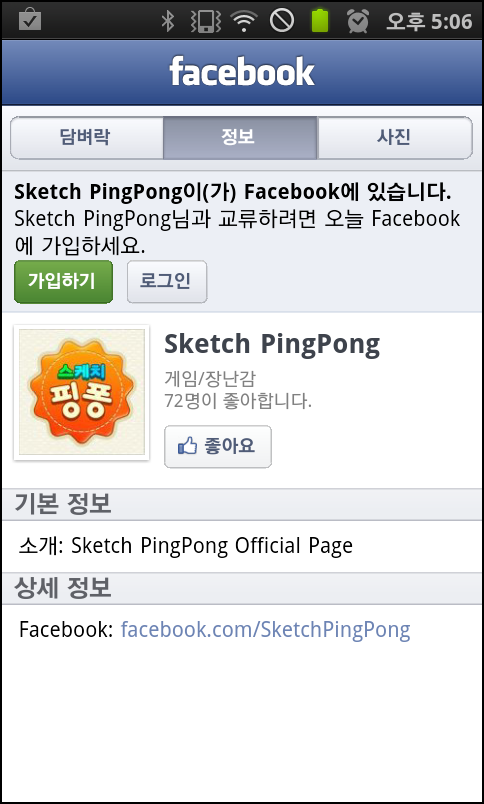The height and width of the screenshot is (804, 484).
Task: Open the Sketch PingPong profile picture
Action: pos(82,392)
